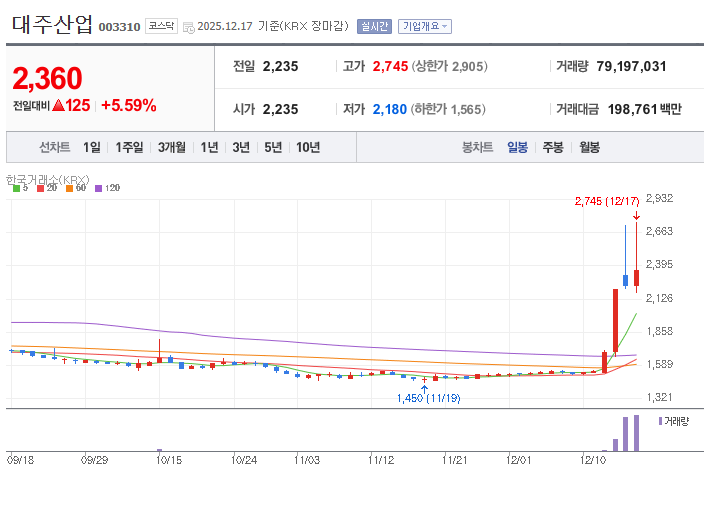The width and height of the screenshot is (704, 508).
Task: Click the current price 2,360
Action: [x=48, y=79]
